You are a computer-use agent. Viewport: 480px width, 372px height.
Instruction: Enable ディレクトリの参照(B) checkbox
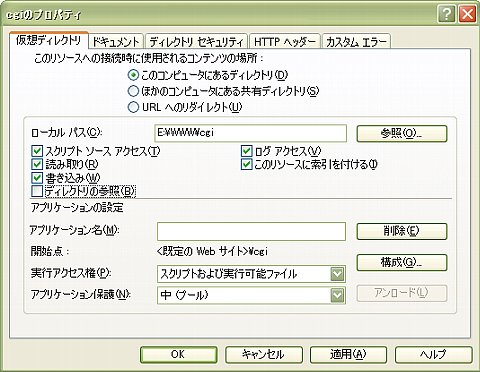tap(37, 191)
